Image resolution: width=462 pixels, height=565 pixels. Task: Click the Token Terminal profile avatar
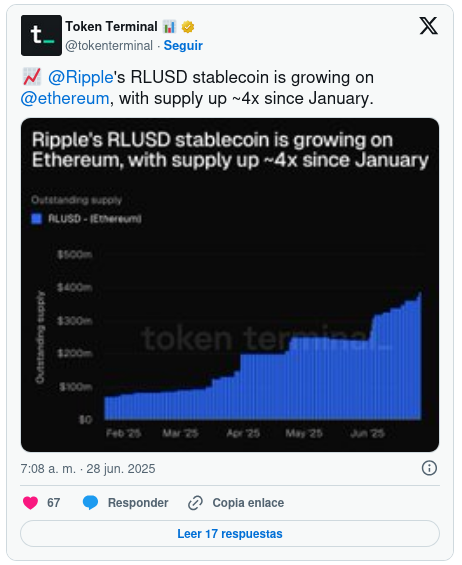point(41,35)
